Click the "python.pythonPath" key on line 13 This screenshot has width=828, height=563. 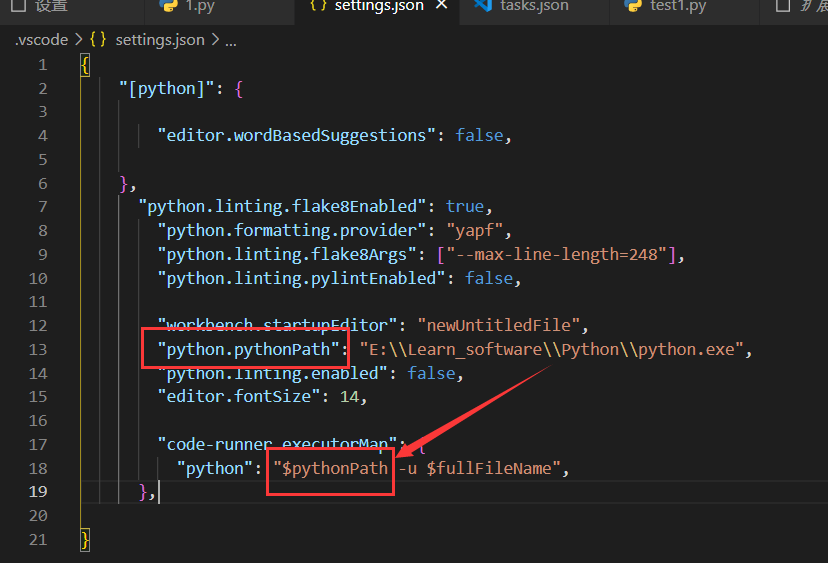pyautogui.click(x=248, y=350)
